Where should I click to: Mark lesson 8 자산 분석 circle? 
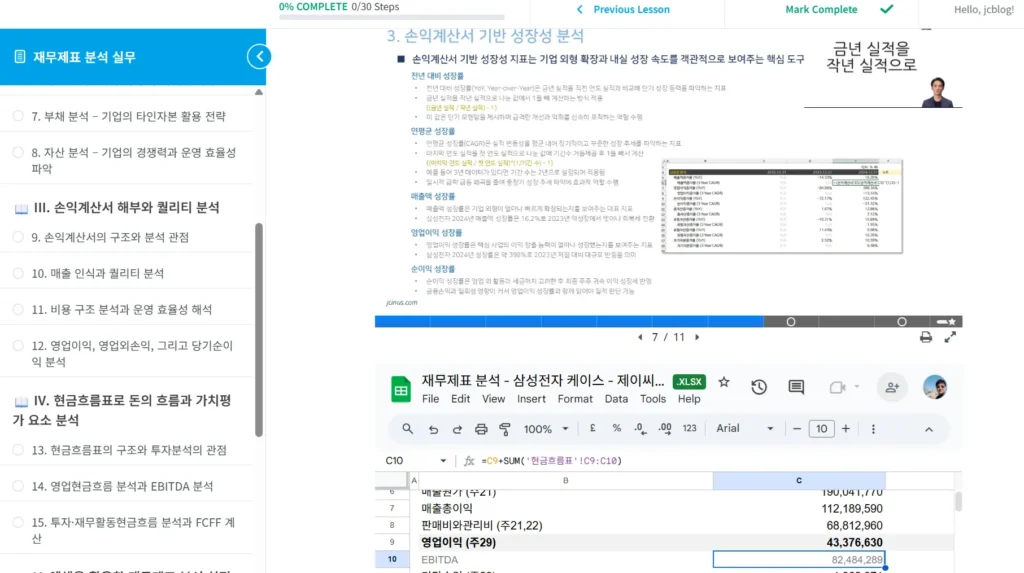18,152
